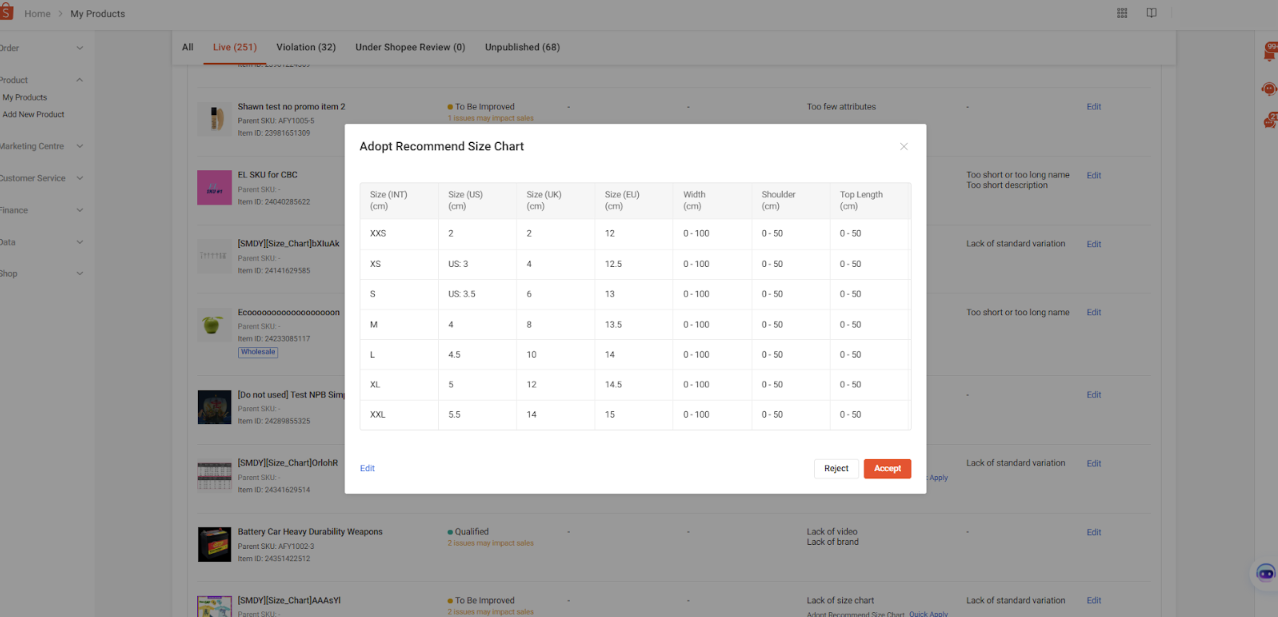This screenshot has height=617, width=1278.
Task: Switch to the Violation (32) tab
Action: (305, 47)
